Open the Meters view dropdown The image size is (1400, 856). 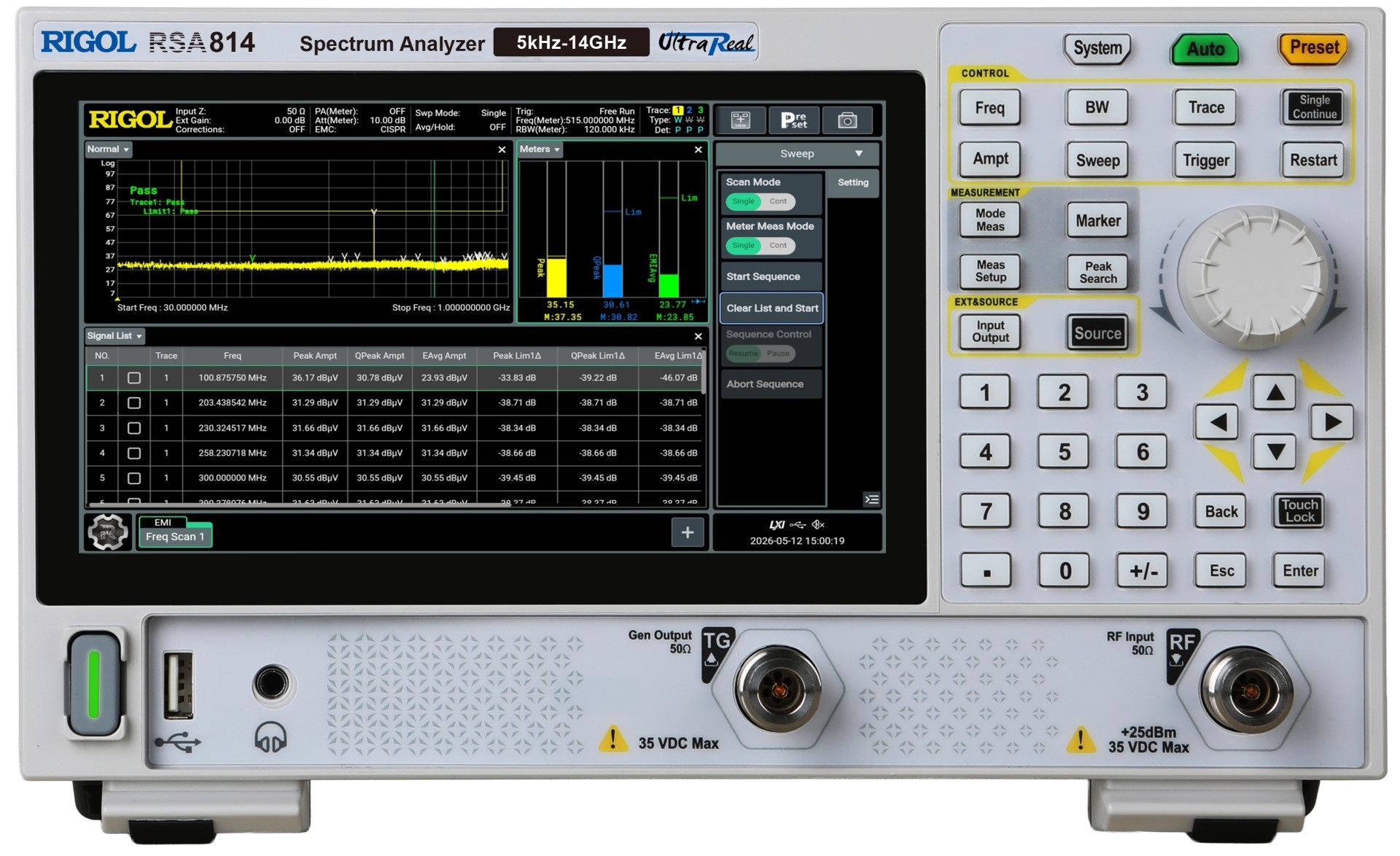540,149
